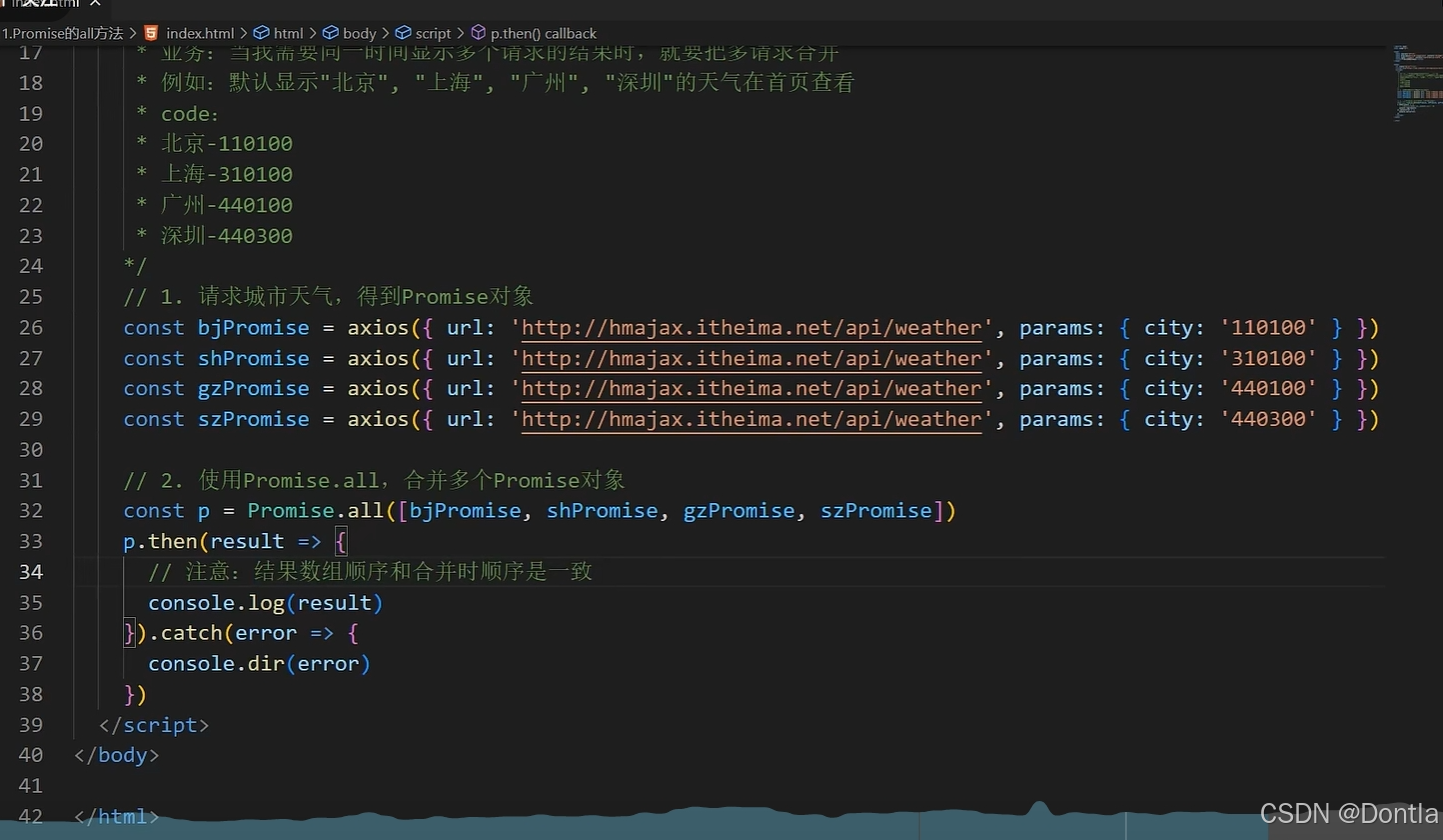Click the p.then() callback symbol icon
This screenshot has width=1443, height=840.
pyautogui.click(x=478, y=33)
